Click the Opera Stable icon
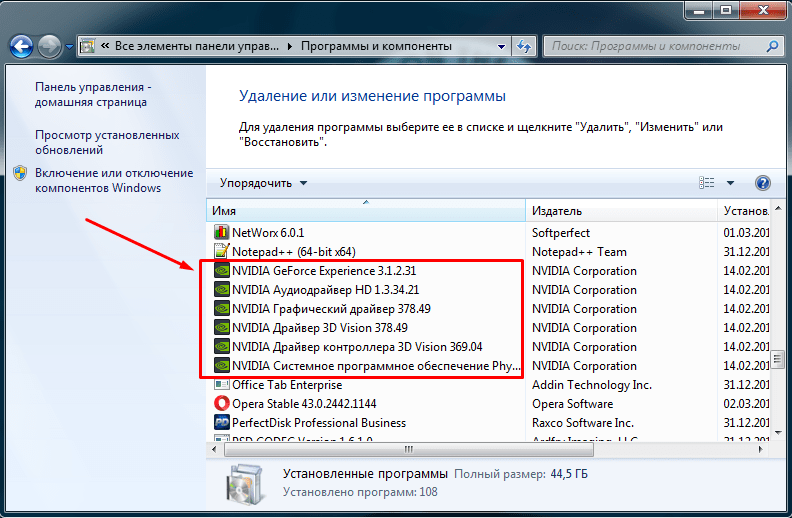This screenshot has width=792, height=518. (221, 403)
